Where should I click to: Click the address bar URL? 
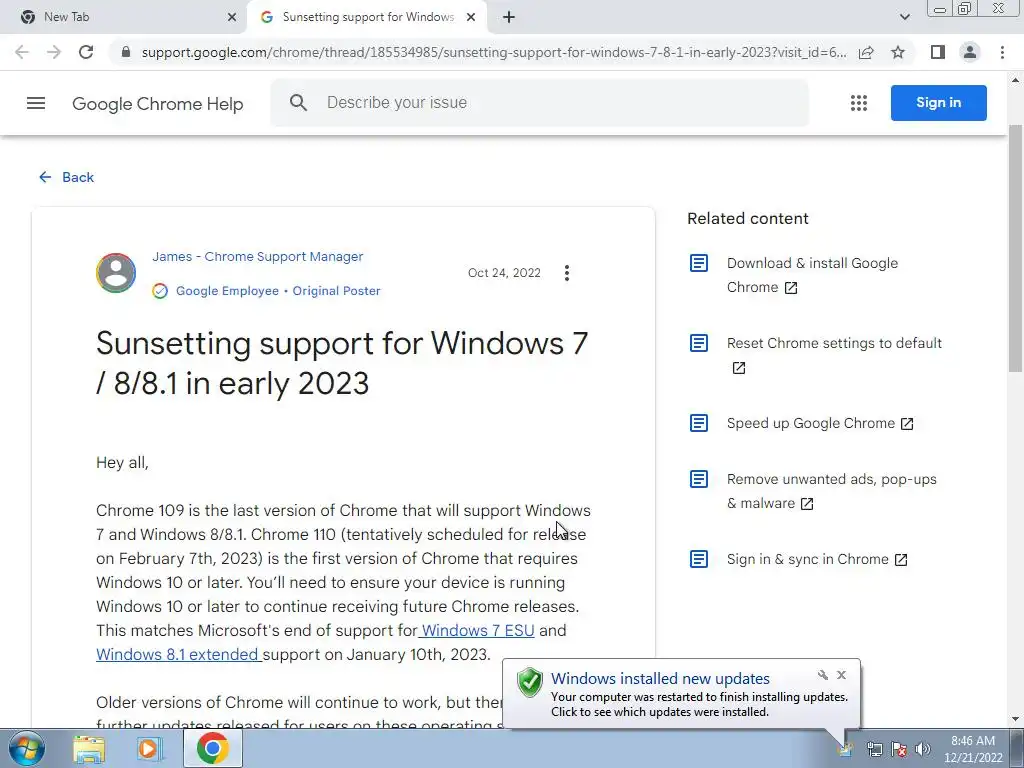click(494, 52)
